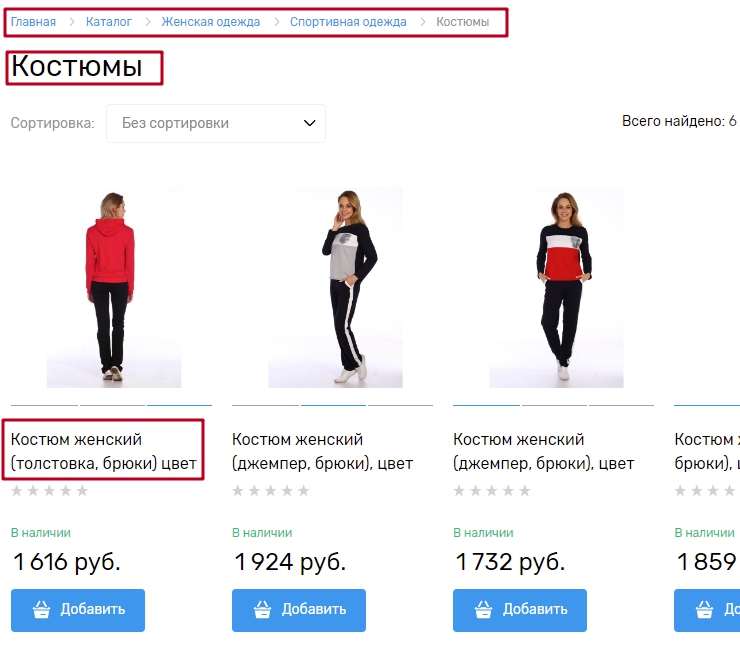Open the red-white-navy jumper costume image
This screenshot has width=740, height=656.
coord(556,287)
